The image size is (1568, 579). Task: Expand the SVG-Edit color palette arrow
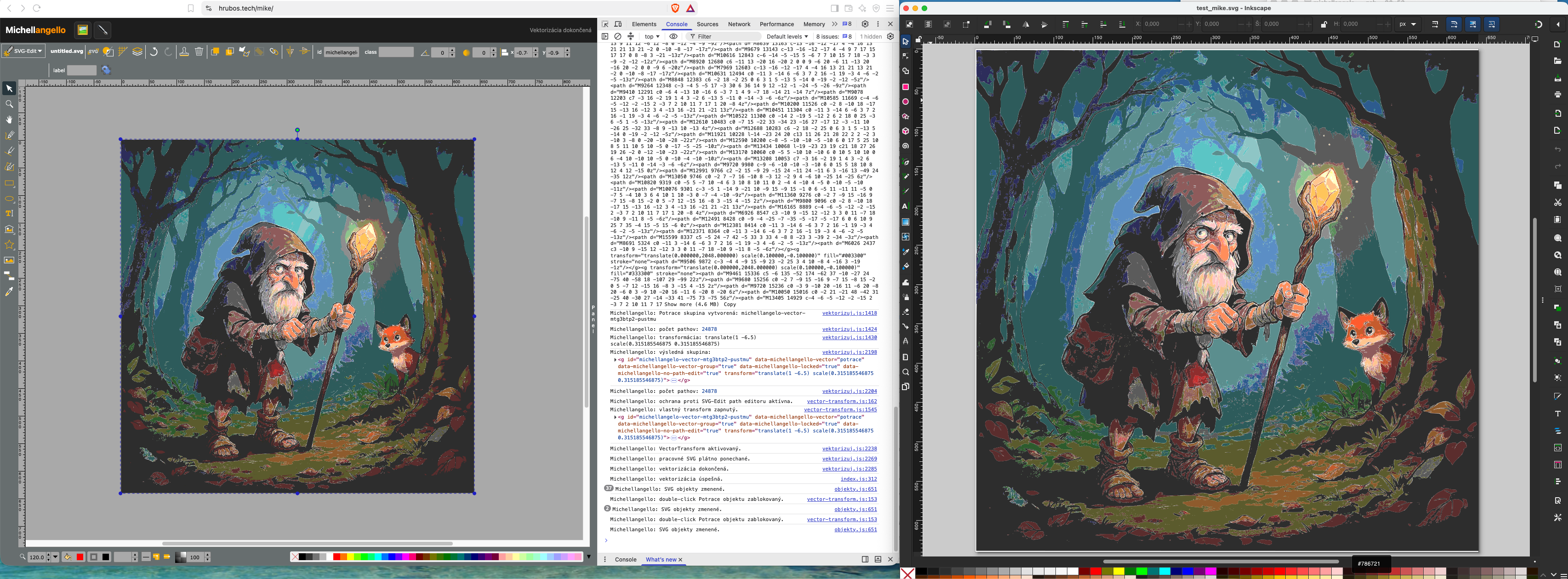[588, 556]
